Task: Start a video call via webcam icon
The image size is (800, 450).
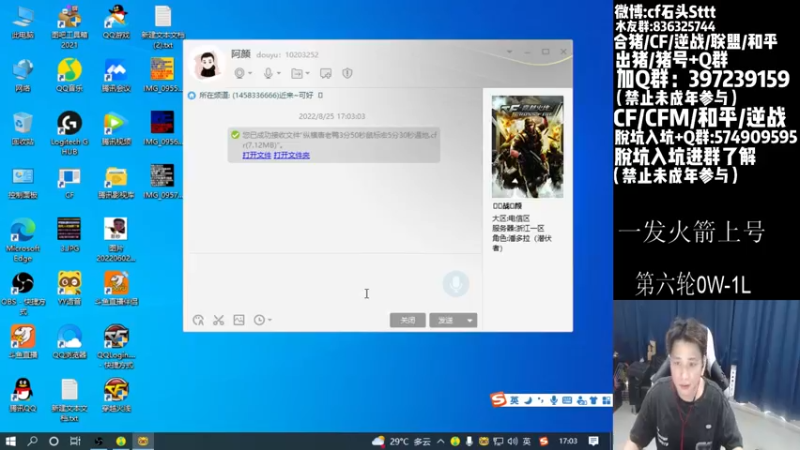Action: [239, 73]
